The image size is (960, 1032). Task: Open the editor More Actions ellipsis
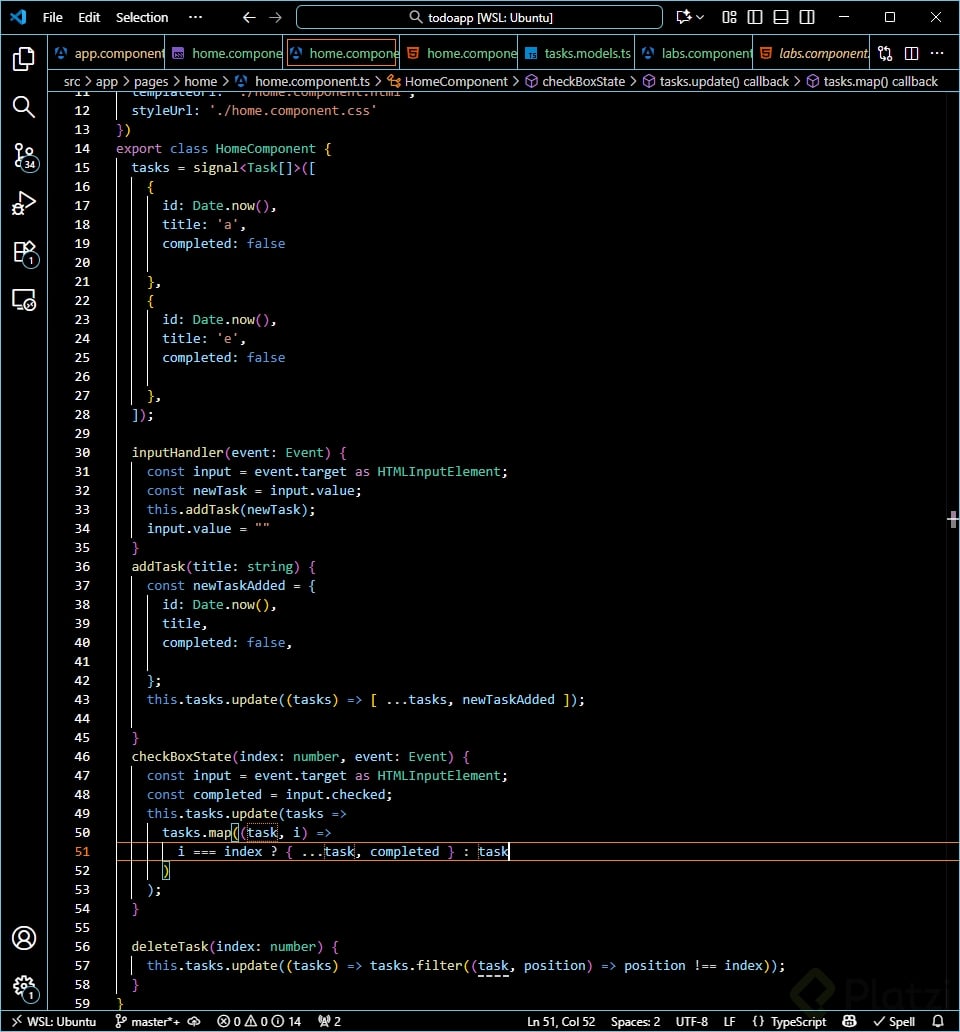(x=938, y=53)
